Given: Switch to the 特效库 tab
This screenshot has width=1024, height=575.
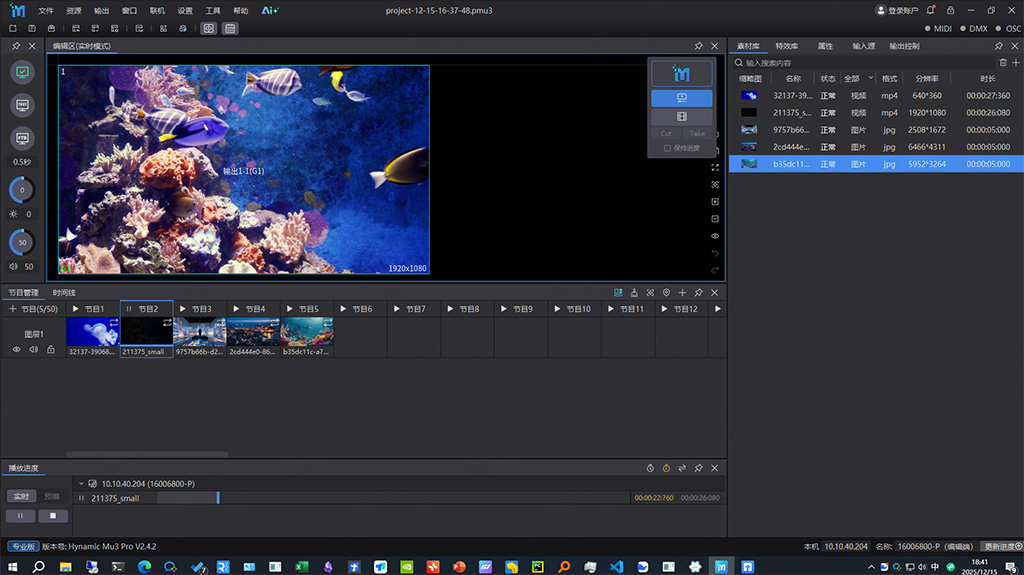Looking at the screenshot, I should 786,46.
